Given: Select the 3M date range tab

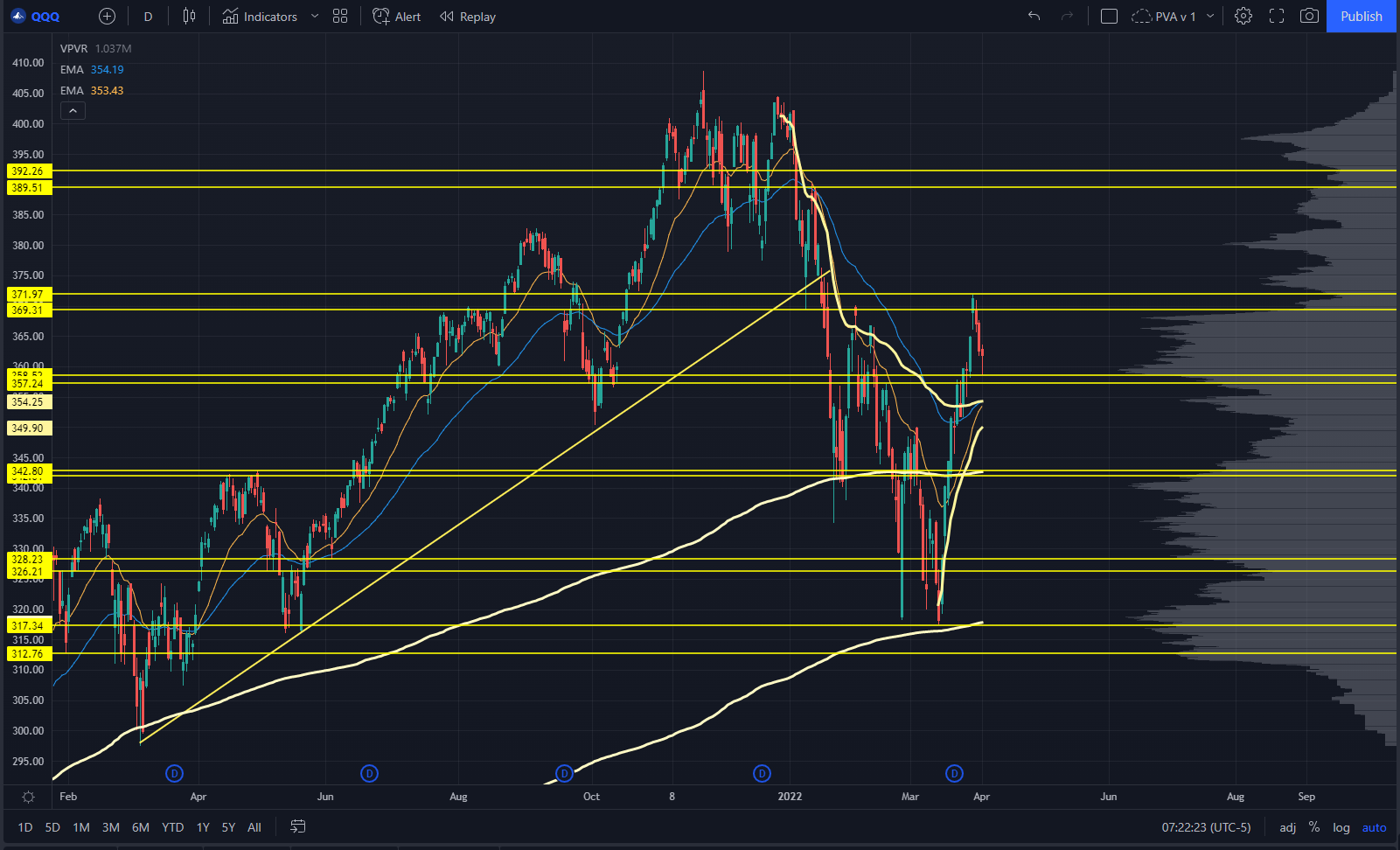Looking at the screenshot, I should [x=111, y=827].
